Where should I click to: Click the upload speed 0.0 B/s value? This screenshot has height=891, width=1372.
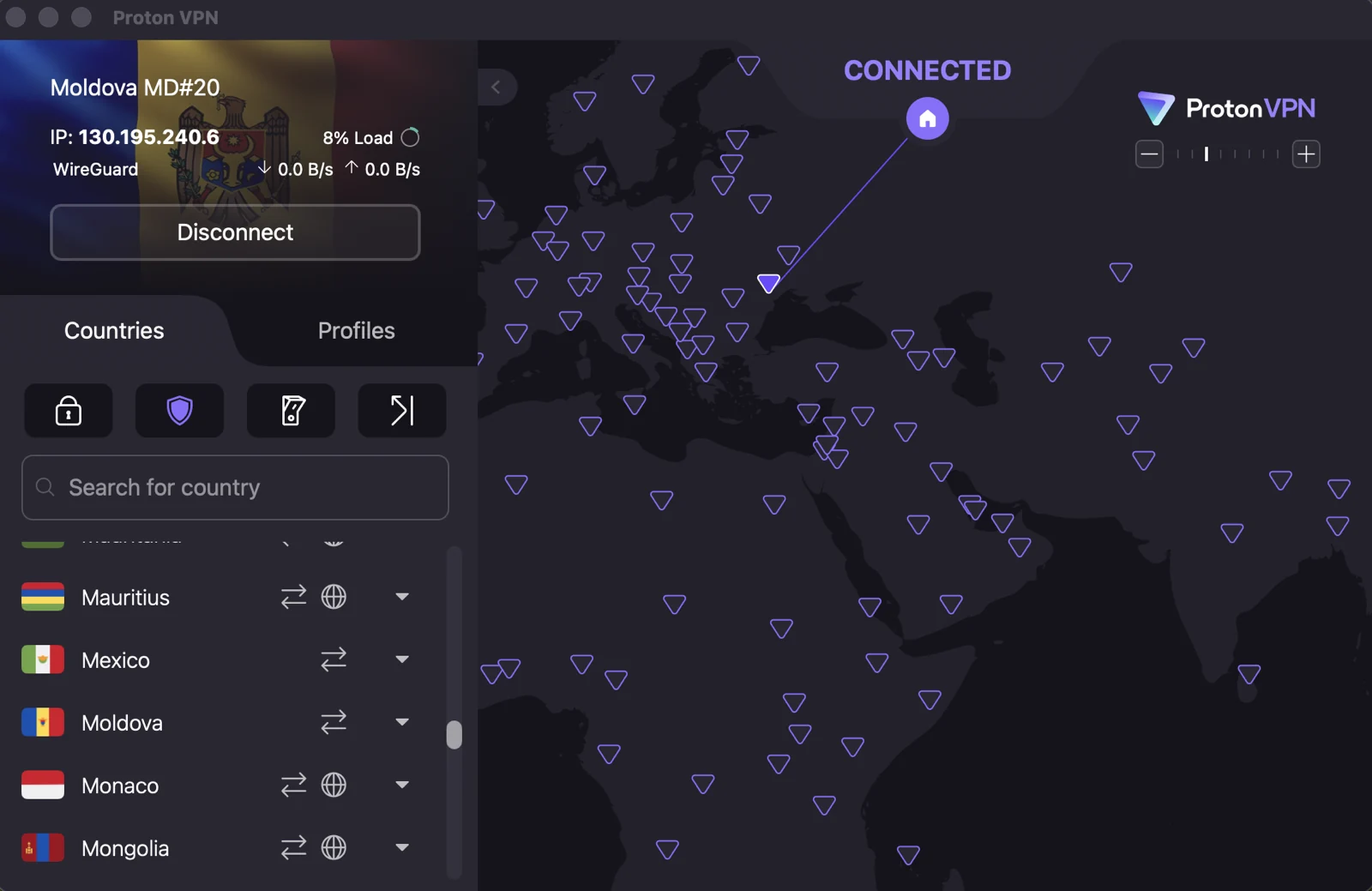393,170
